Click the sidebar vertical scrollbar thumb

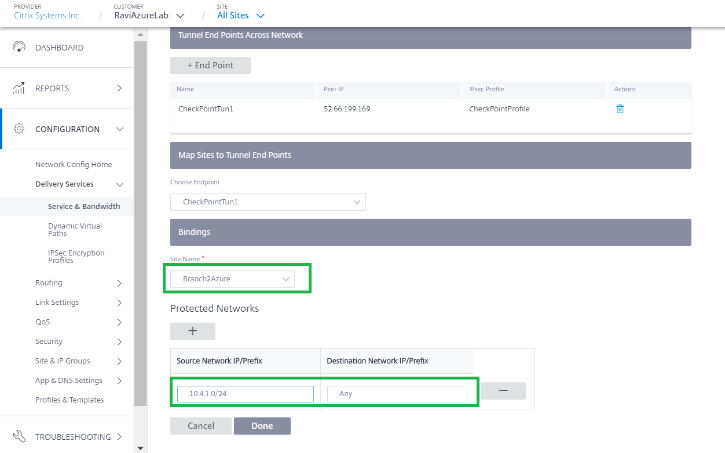pos(140,224)
